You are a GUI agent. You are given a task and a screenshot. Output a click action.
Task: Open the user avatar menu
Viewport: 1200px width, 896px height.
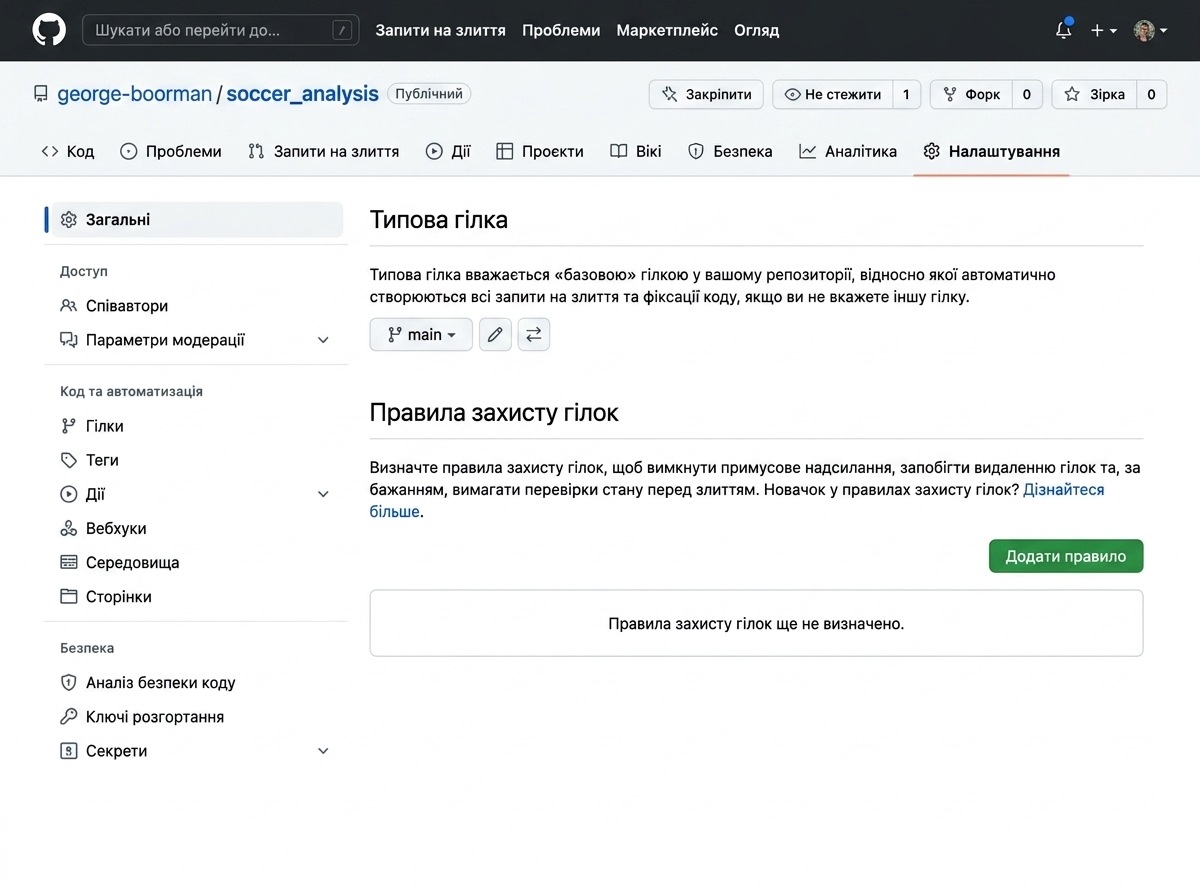pyautogui.click(x=1151, y=30)
